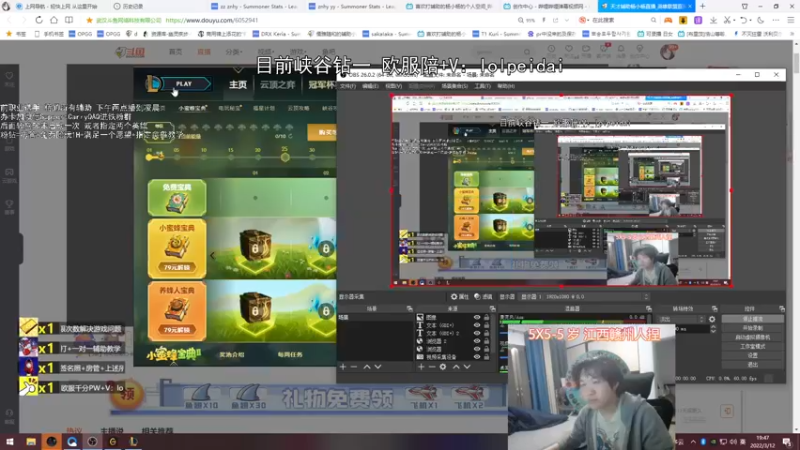Reload the page in browser toolbar

(39, 20)
